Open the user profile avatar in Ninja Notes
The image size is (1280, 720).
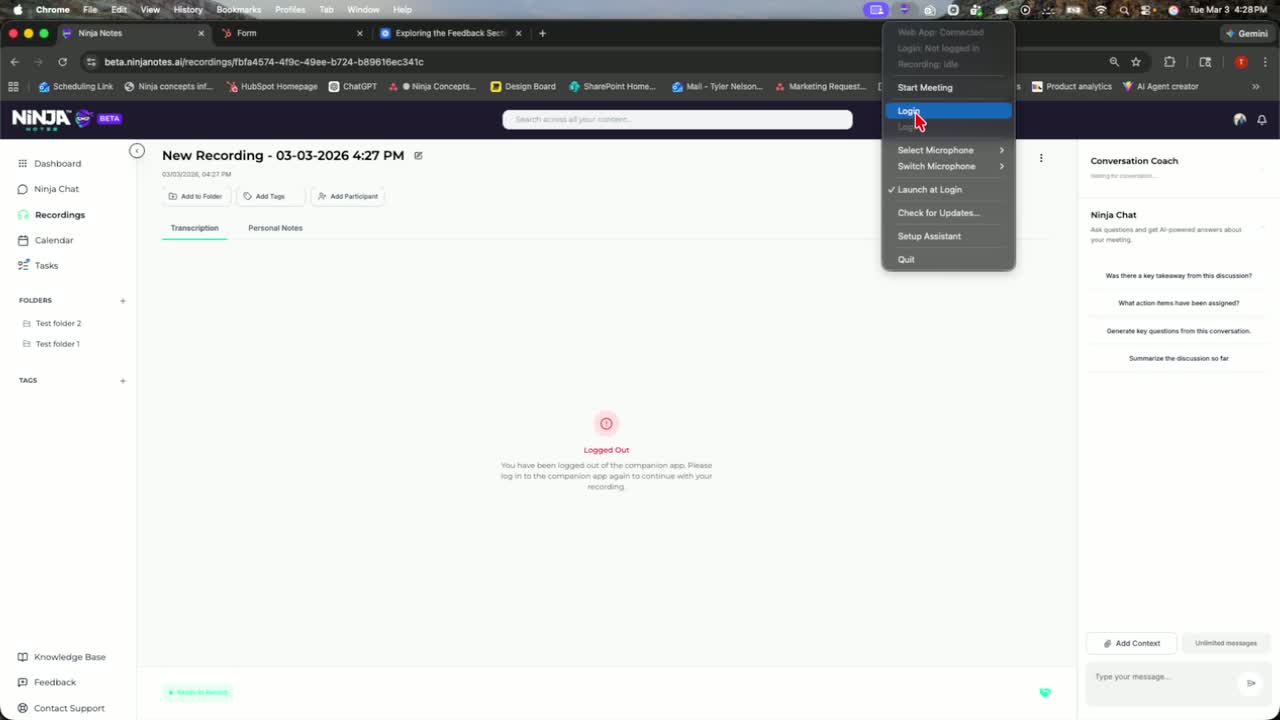coord(1240,119)
